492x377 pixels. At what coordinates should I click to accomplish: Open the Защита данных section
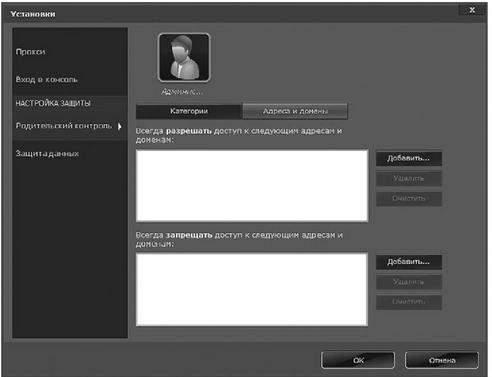[47, 154]
